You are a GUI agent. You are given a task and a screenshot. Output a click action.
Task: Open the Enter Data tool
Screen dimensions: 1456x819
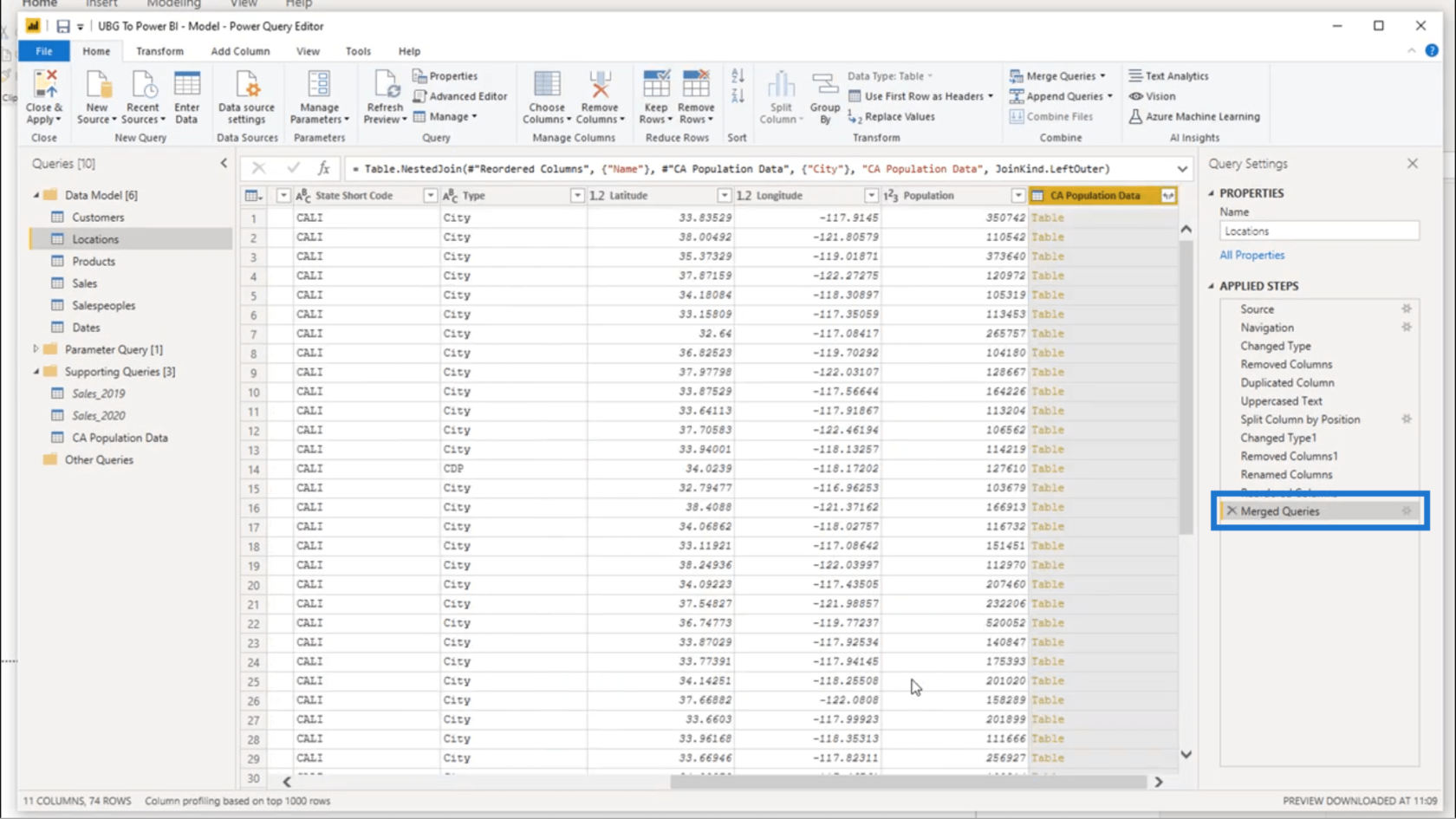[x=186, y=96]
